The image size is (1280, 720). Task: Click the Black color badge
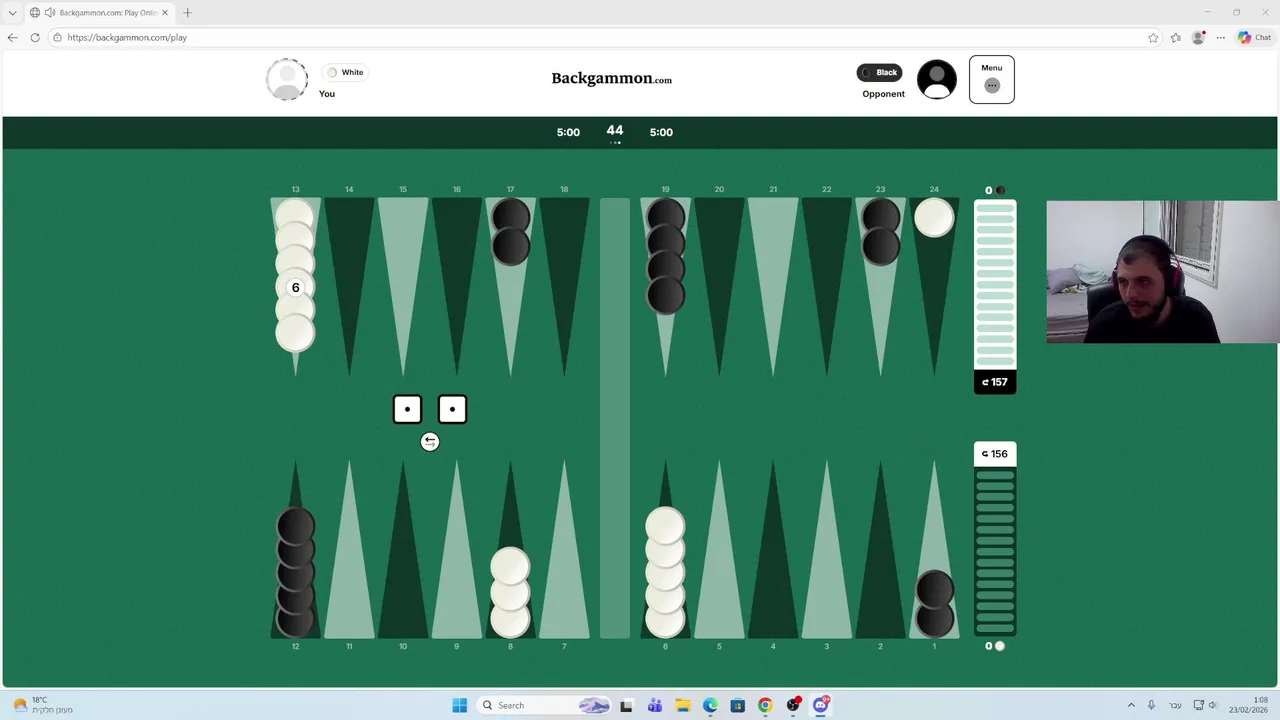pos(879,72)
